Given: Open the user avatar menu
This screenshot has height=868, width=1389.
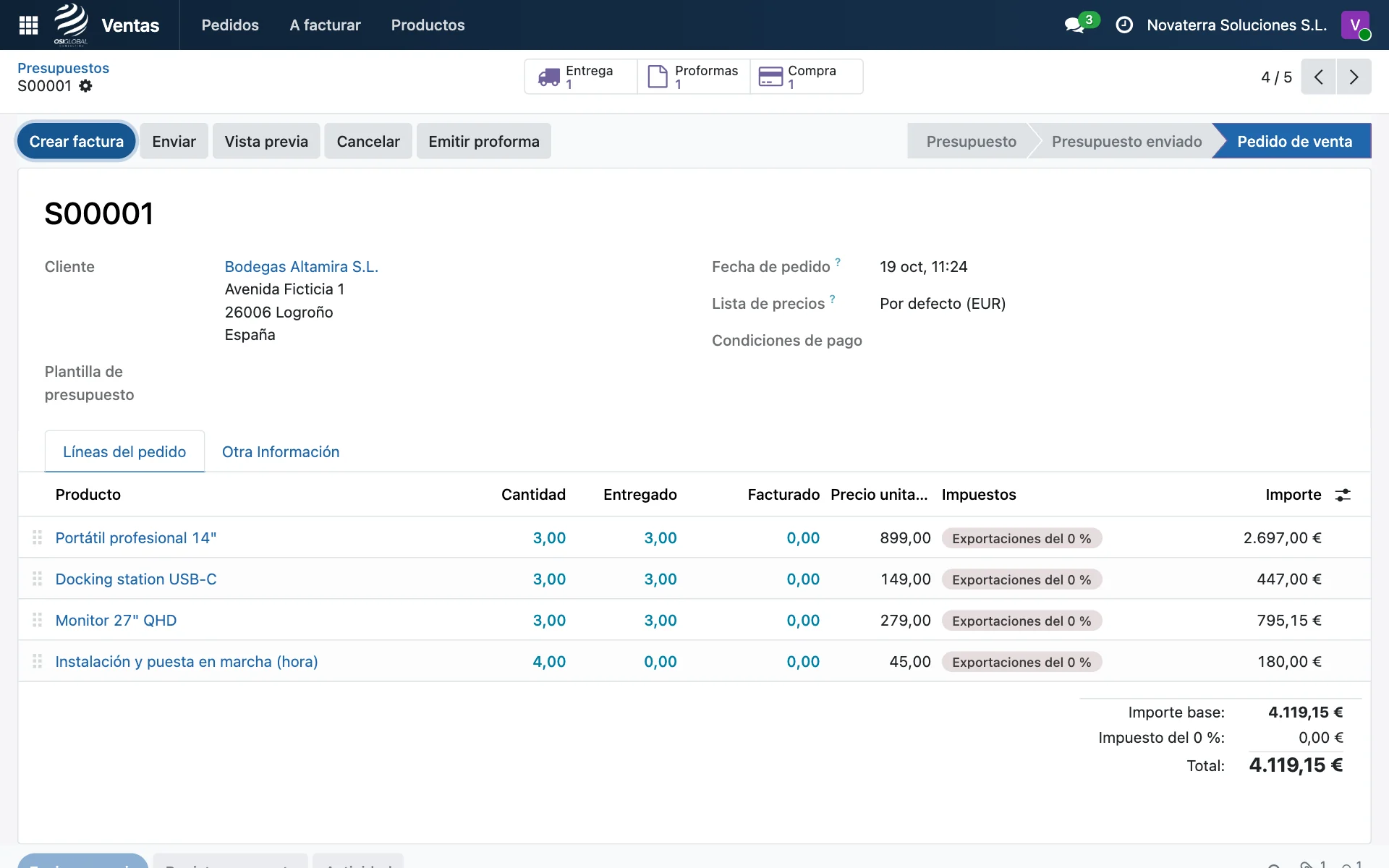Looking at the screenshot, I should (1355, 25).
